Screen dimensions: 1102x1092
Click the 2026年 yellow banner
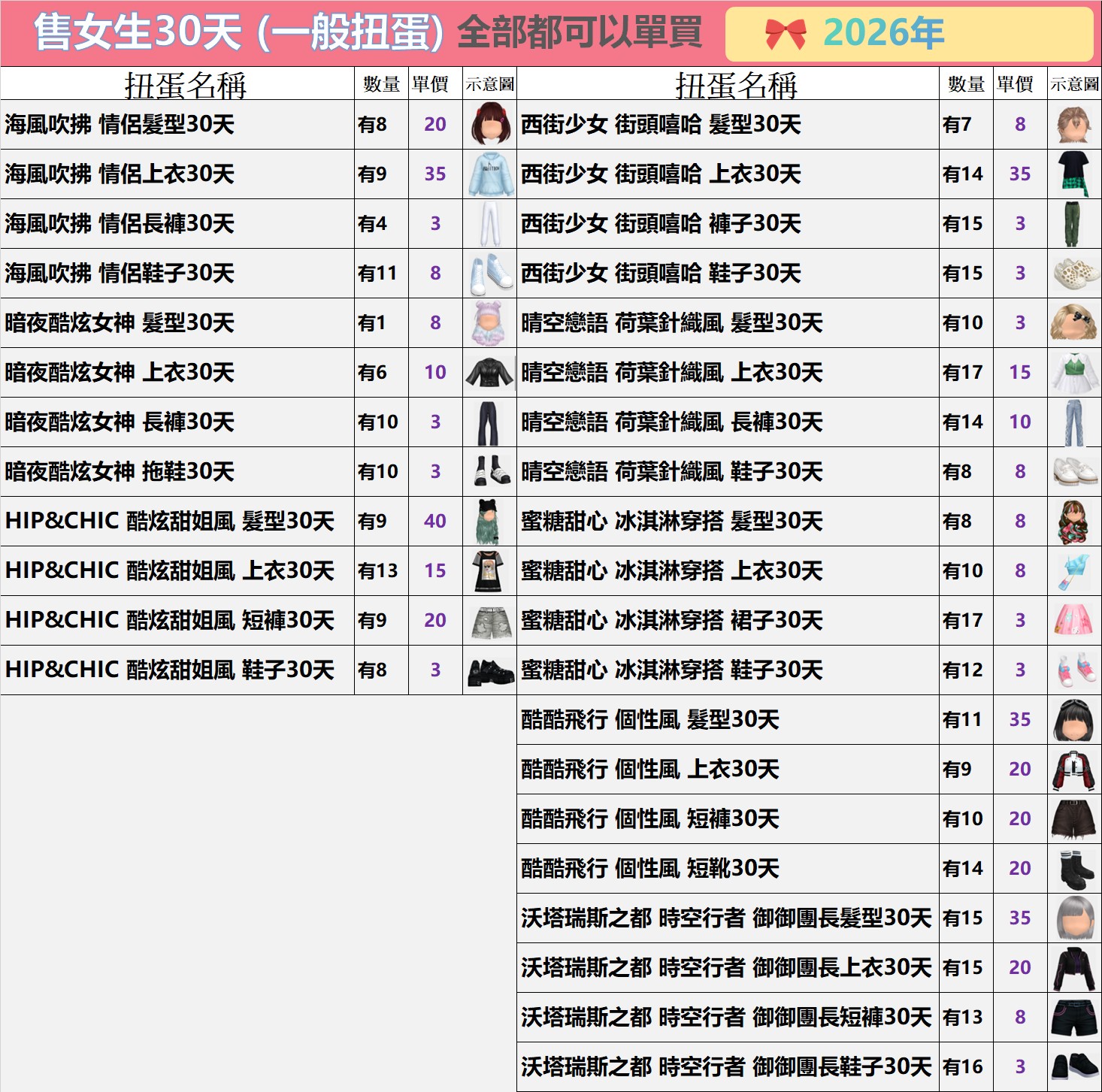(909, 34)
